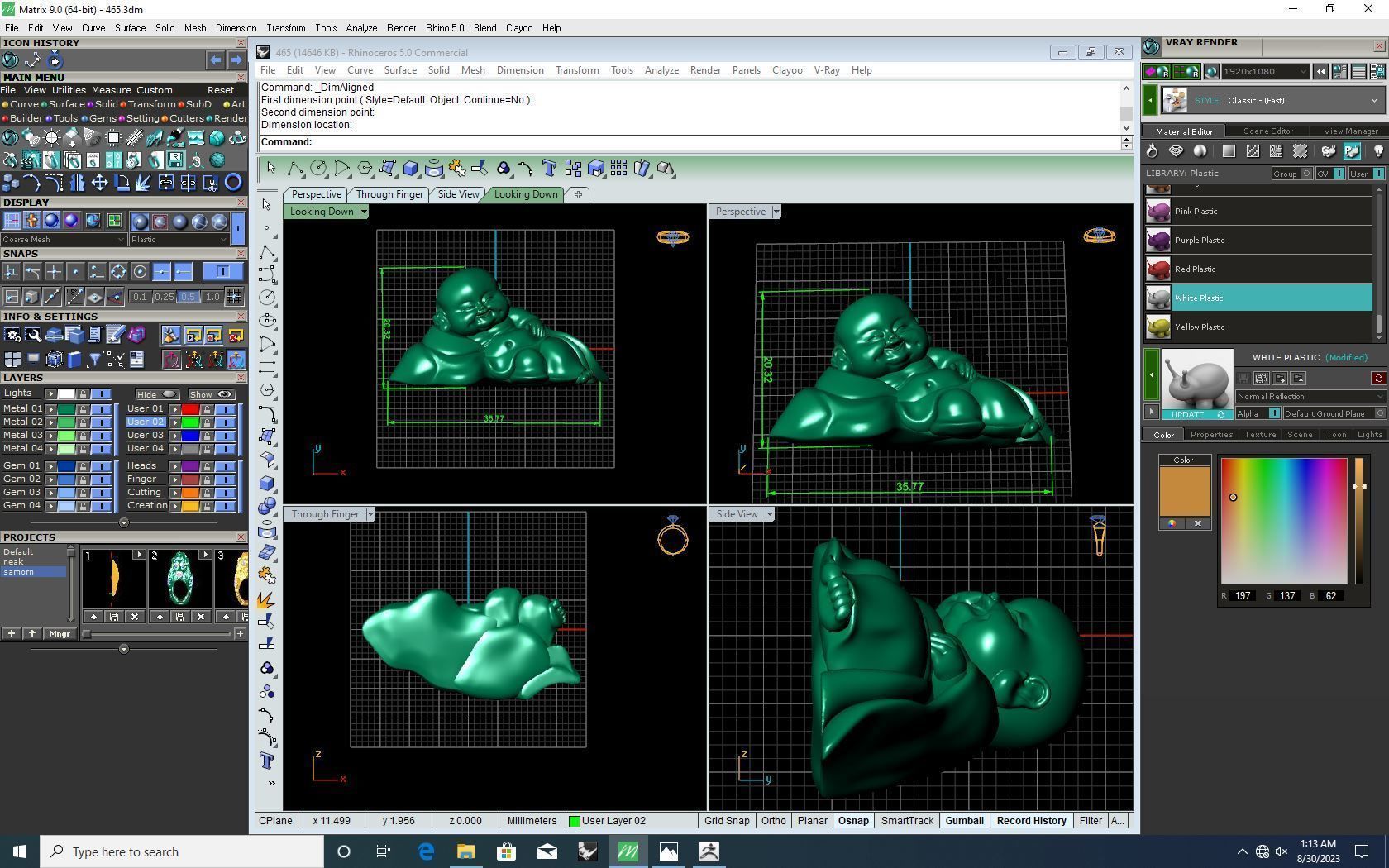The width and height of the screenshot is (1389, 868).
Task: Select the Fillet curve tool in left sidebar
Action: (266, 413)
